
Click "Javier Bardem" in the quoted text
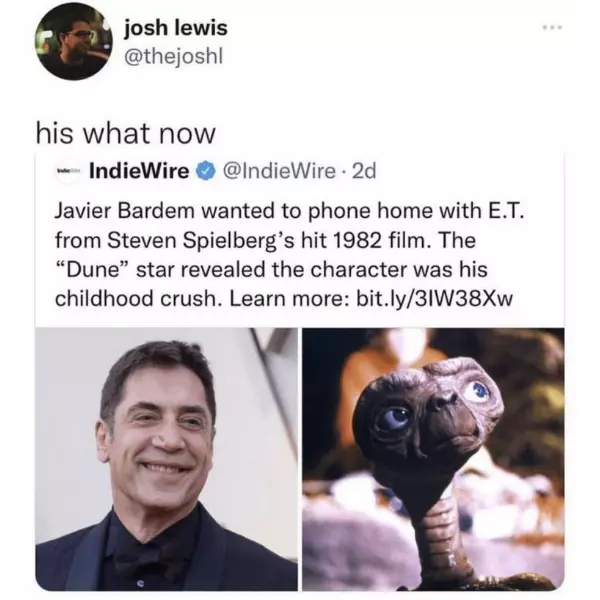point(125,211)
